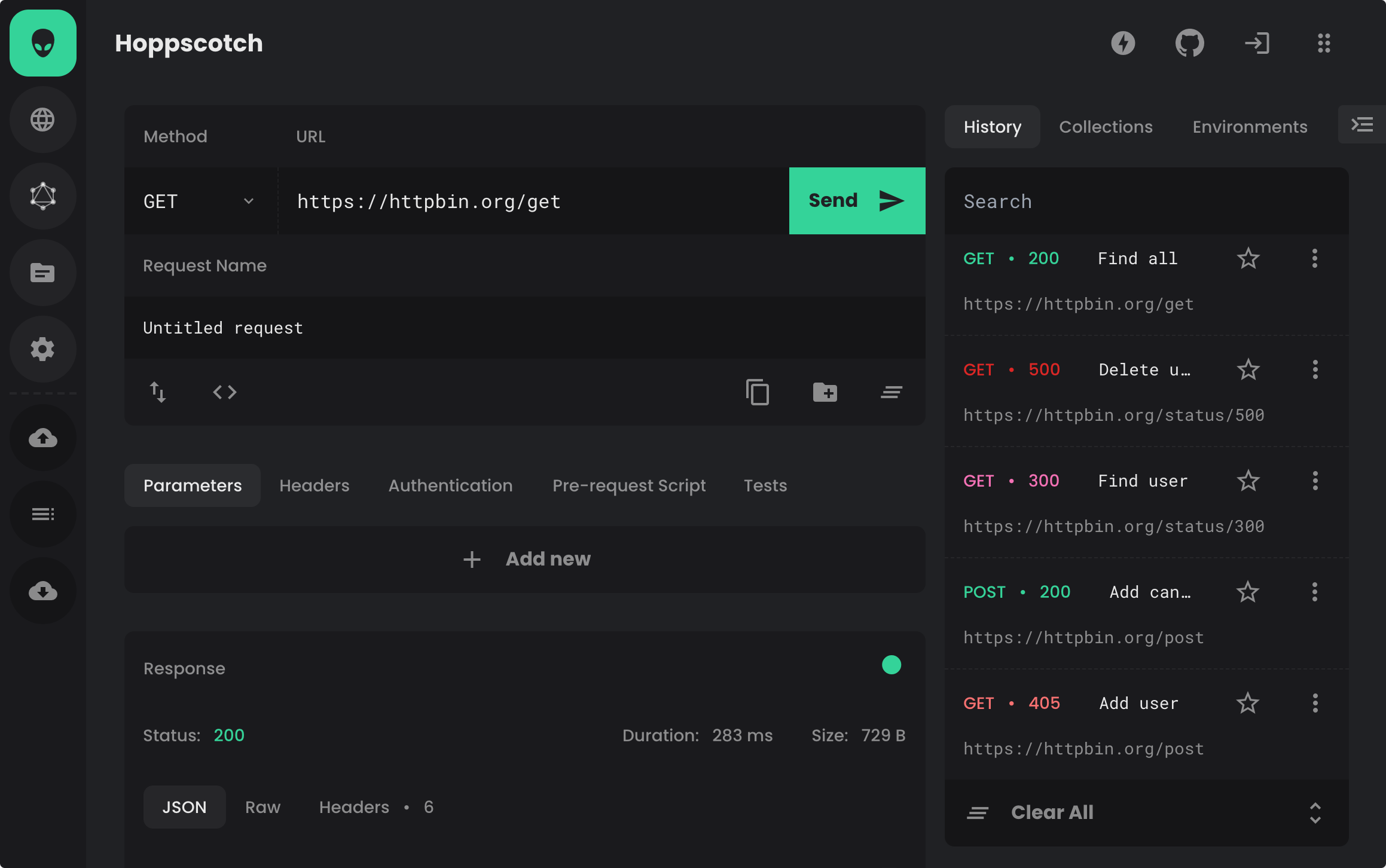1386x868 pixels.
Task: Switch to the Collections tab
Action: point(1106,127)
